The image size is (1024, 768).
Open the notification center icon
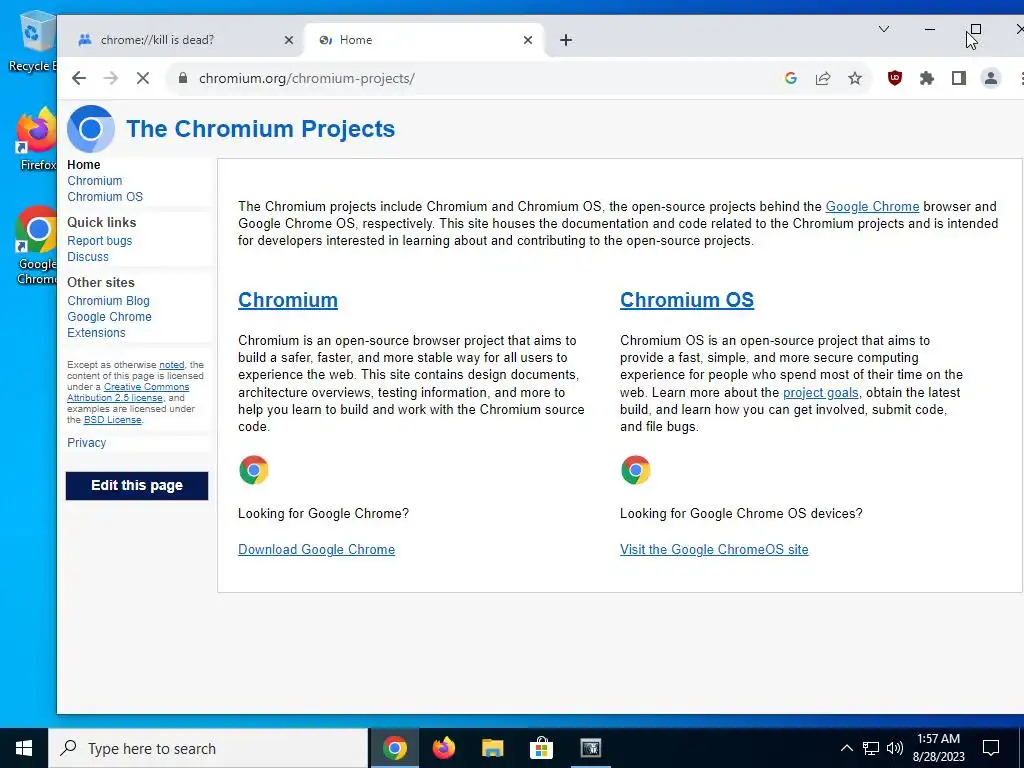[x=991, y=748]
